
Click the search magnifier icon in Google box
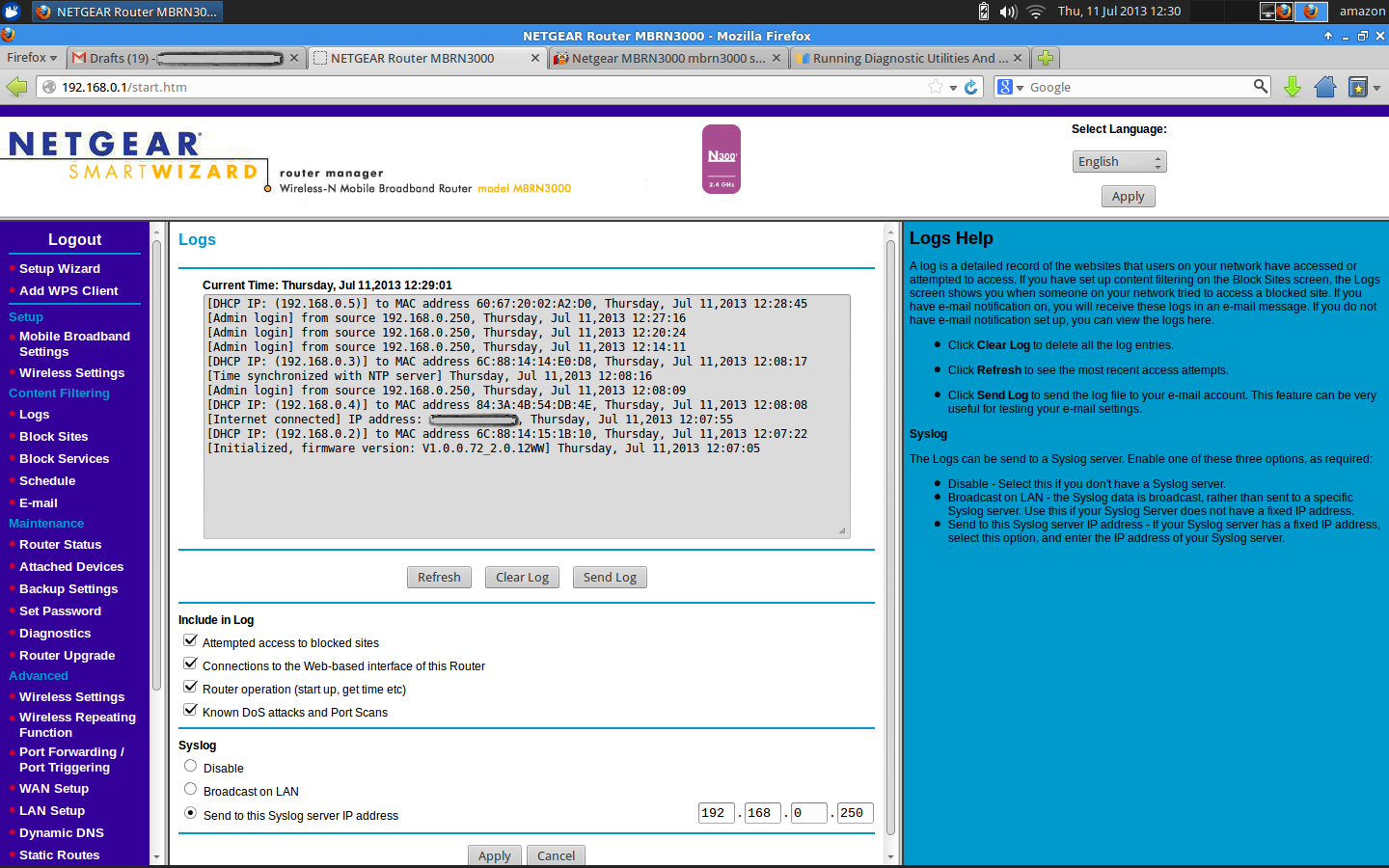pyautogui.click(x=1260, y=87)
